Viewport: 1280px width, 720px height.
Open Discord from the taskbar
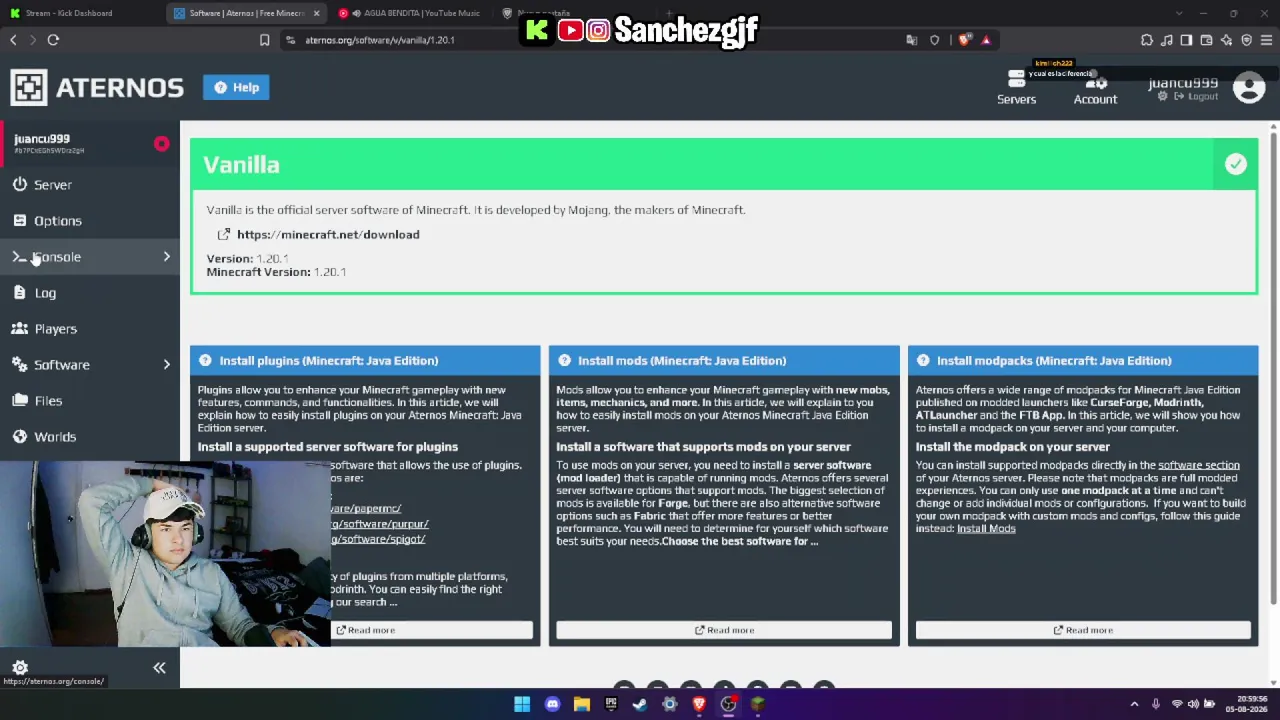552,704
